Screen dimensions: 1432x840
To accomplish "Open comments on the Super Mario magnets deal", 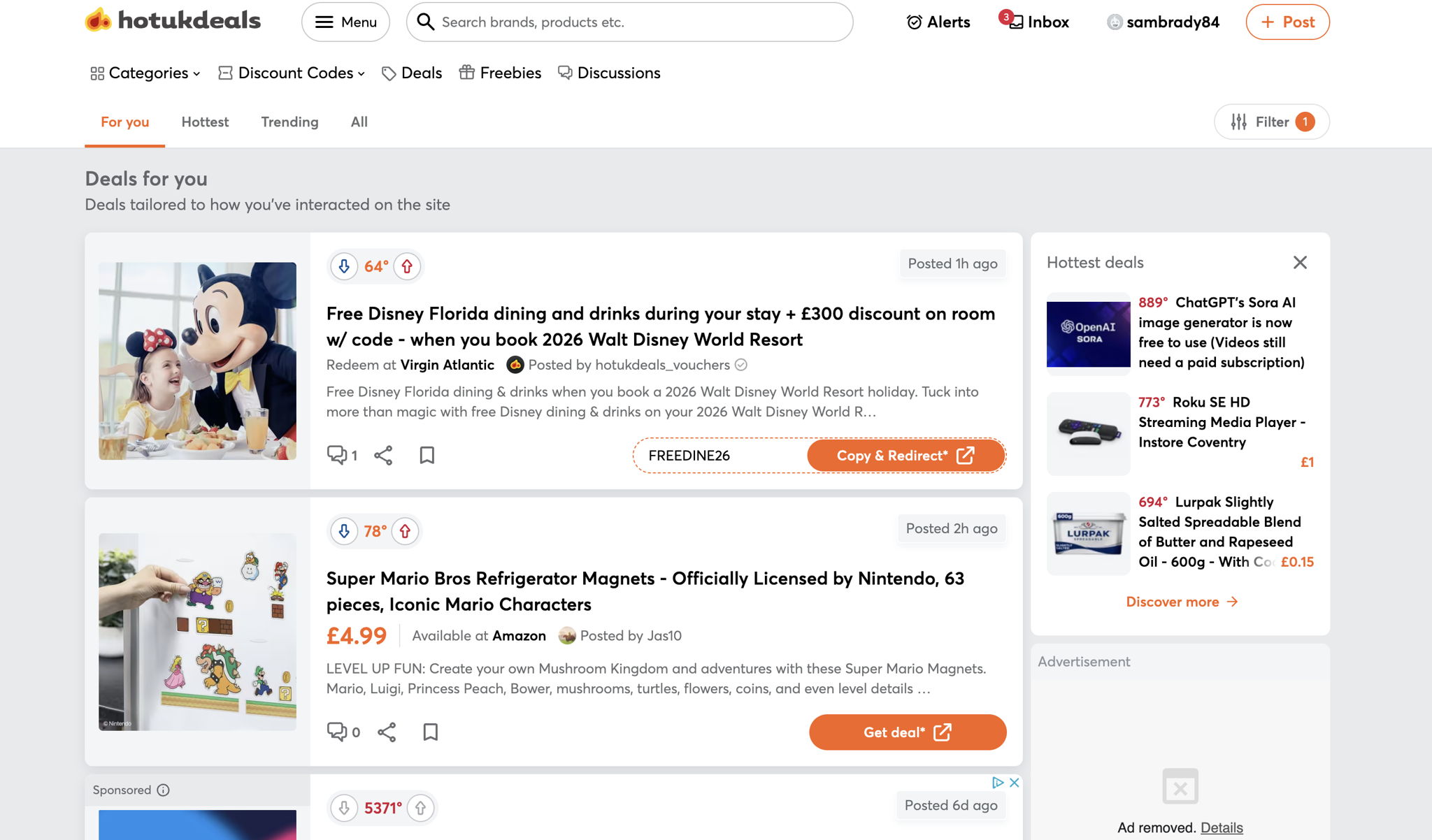I will pyautogui.click(x=343, y=732).
